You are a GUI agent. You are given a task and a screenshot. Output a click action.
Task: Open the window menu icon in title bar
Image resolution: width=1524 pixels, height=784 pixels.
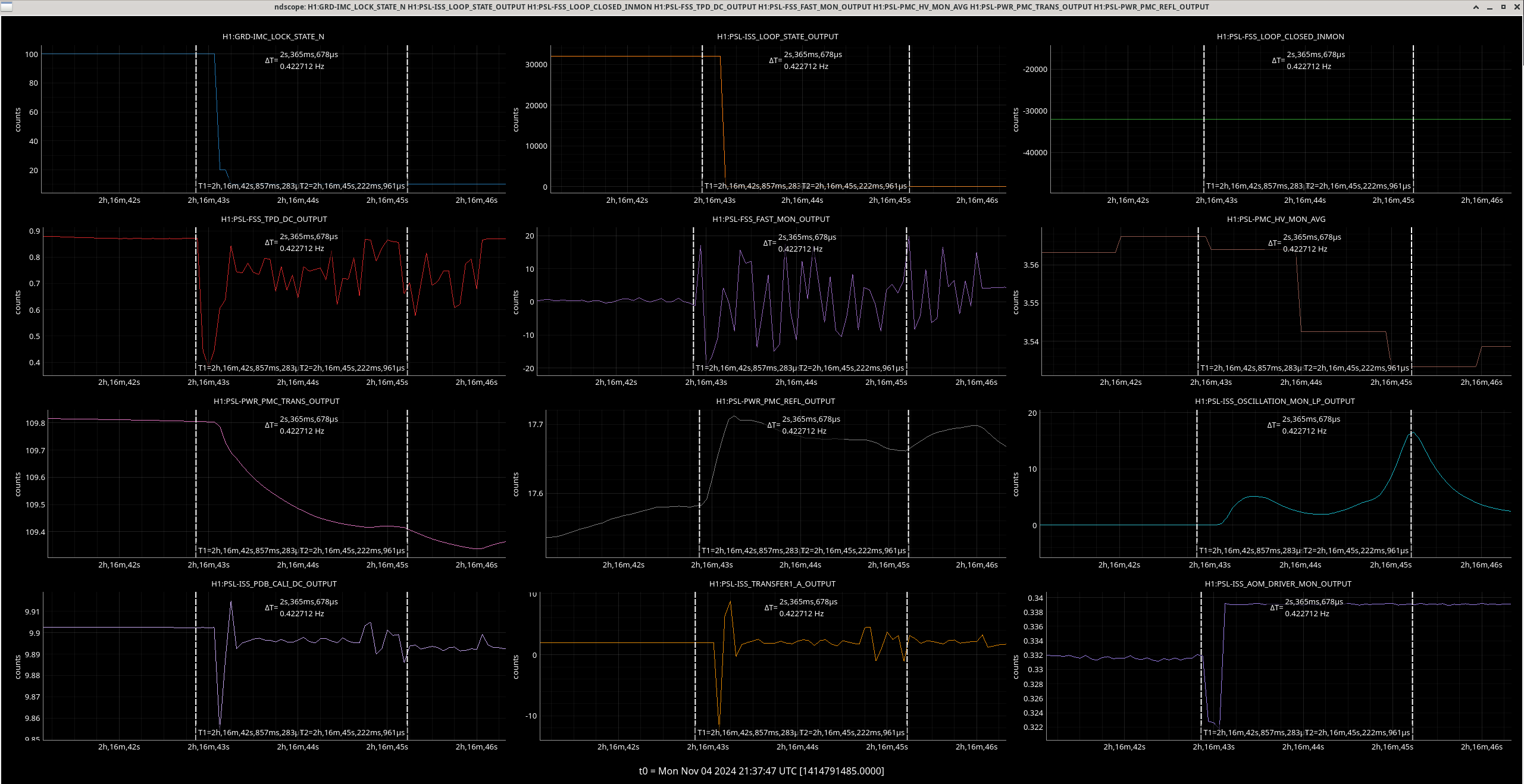point(6,7)
